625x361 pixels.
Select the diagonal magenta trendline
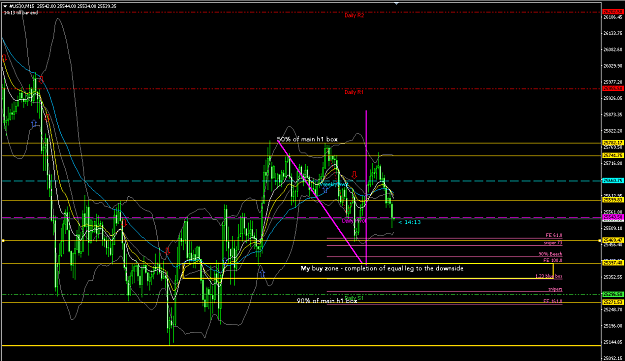coord(321,202)
